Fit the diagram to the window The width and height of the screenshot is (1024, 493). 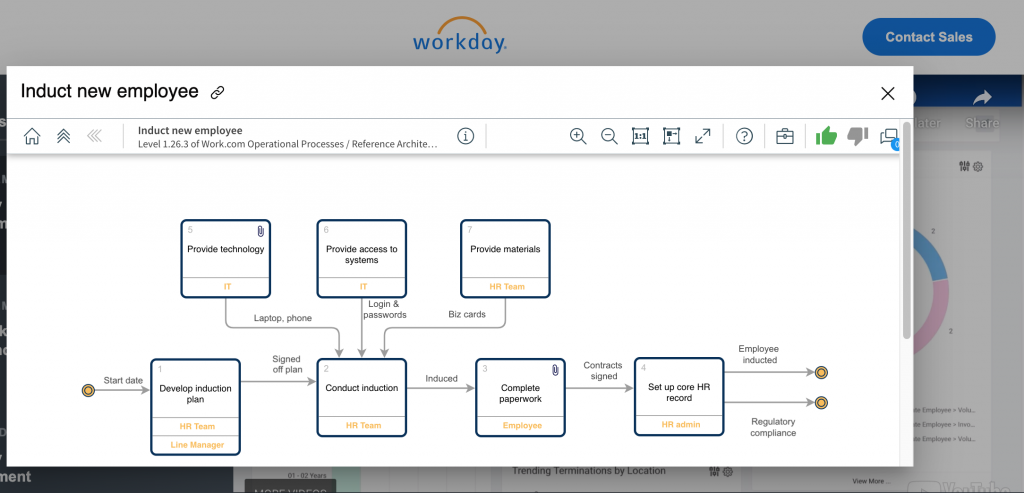click(x=672, y=137)
